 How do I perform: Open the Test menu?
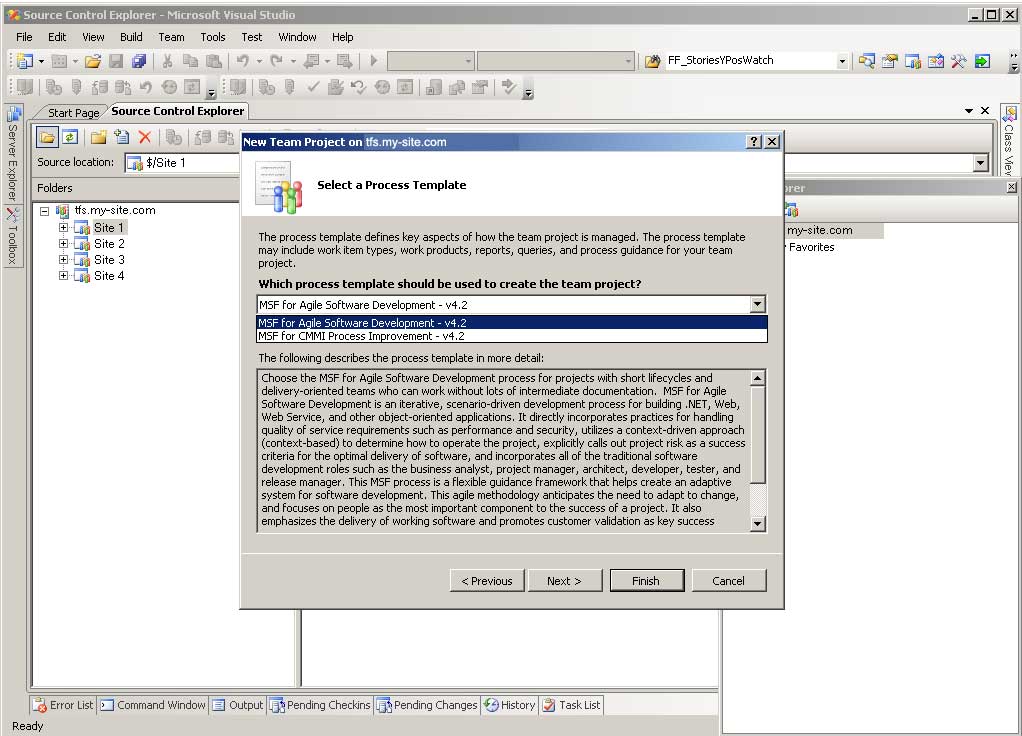252,37
